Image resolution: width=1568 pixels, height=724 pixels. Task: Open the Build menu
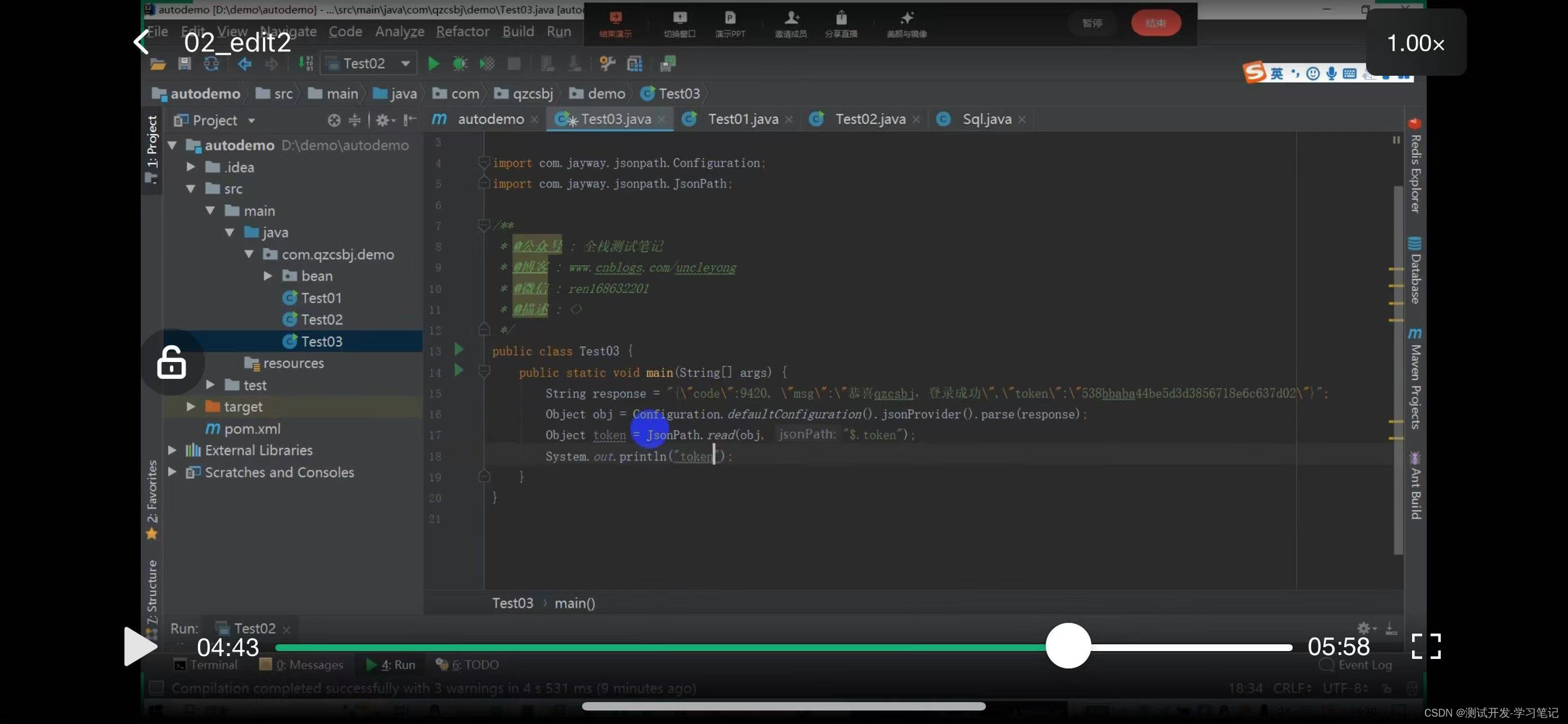(x=518, y=32)
